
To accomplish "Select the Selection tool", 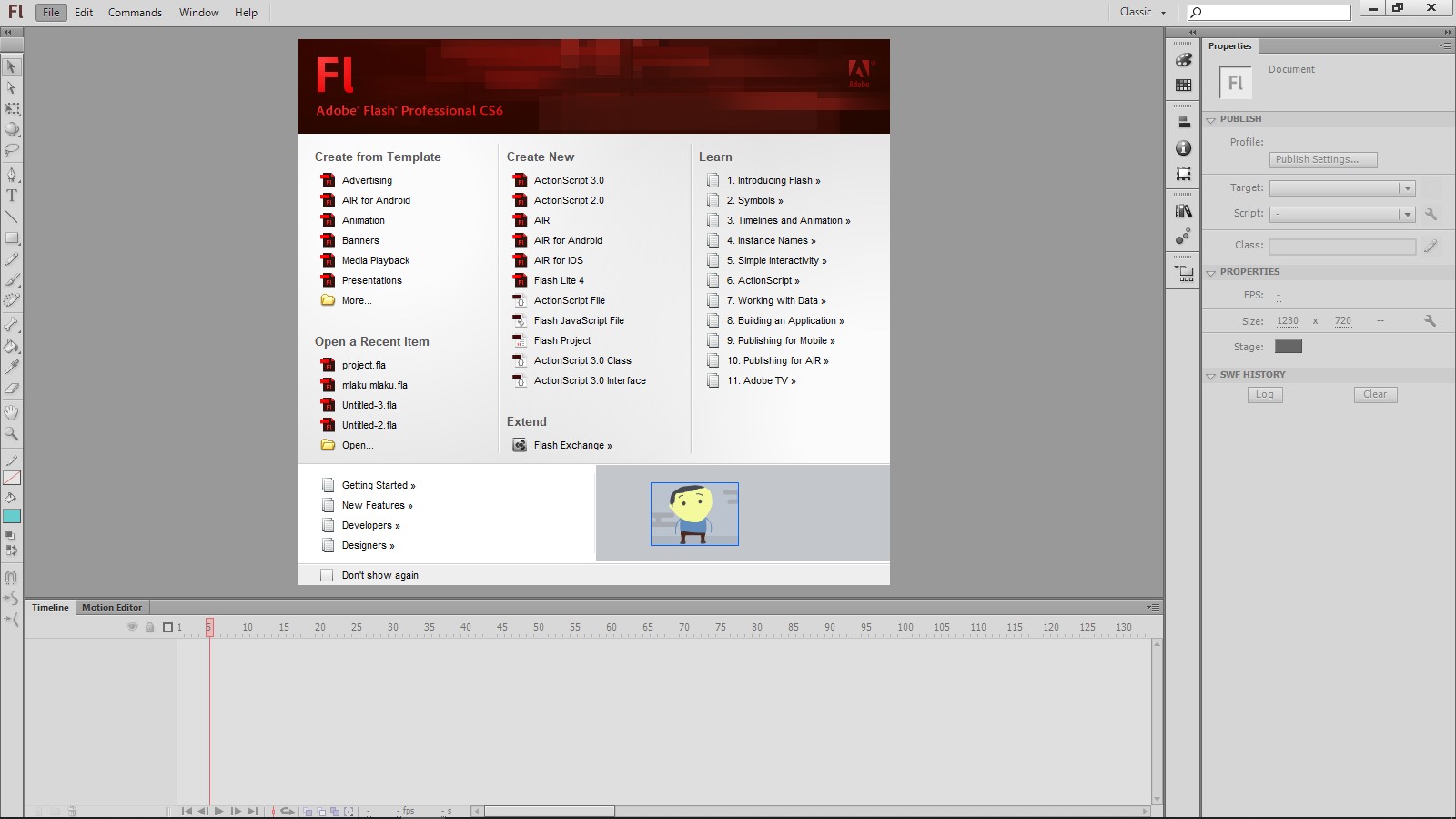I will coord(12,67).
